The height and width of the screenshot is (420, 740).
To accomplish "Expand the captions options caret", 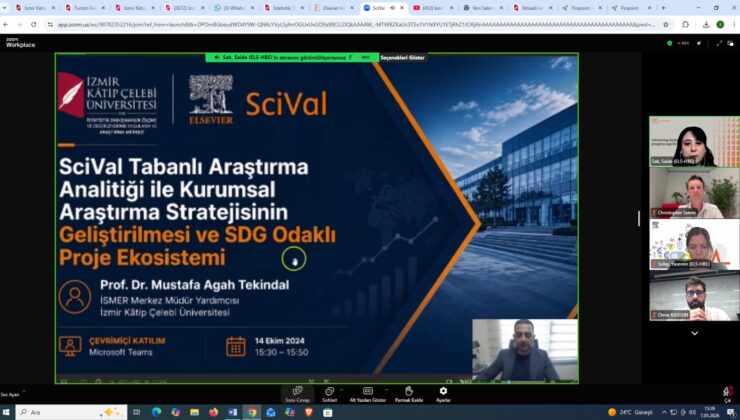I will [387, 390].
